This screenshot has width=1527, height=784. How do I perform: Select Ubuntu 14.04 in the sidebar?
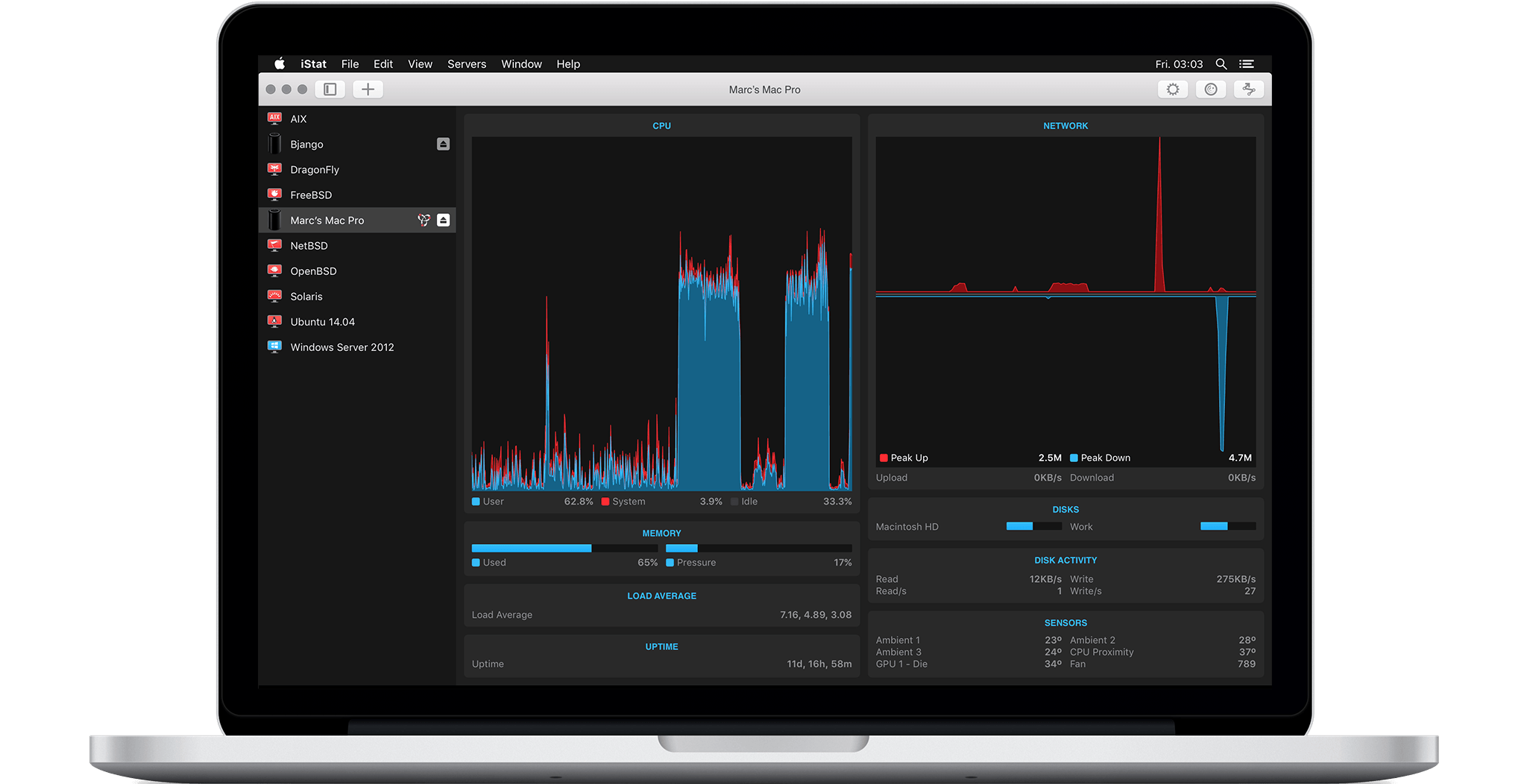tap(322, 322)
